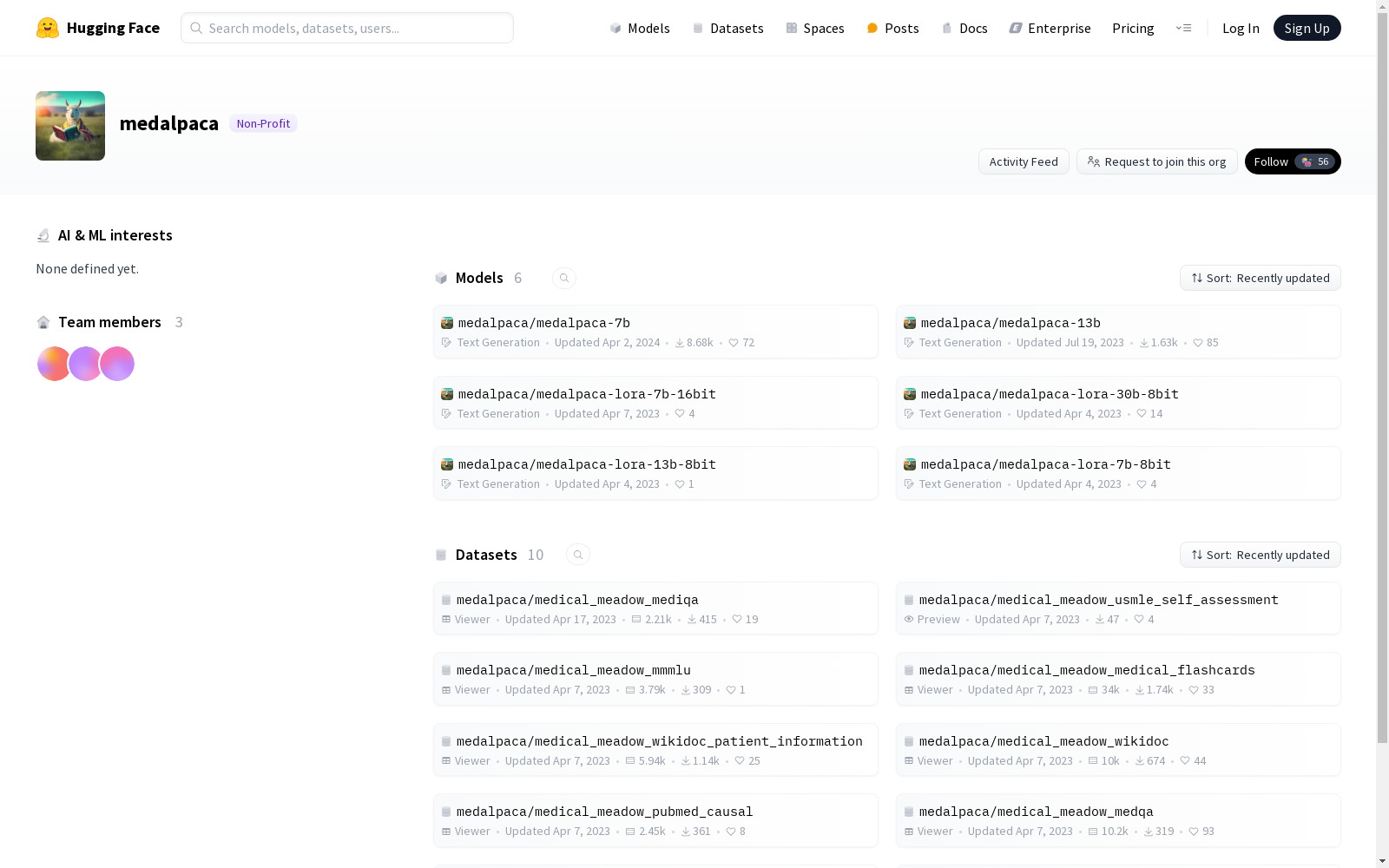
Task: Click the medalpaca organization avatar
Action: point(70,126)
